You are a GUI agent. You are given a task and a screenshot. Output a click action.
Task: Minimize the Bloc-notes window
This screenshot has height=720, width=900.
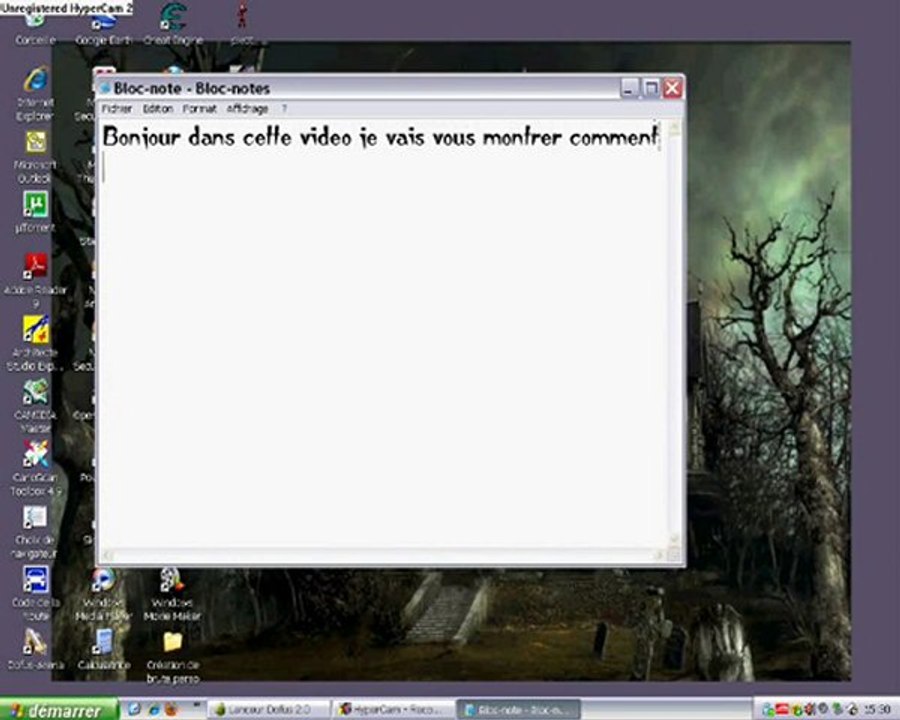pos(630,88)
